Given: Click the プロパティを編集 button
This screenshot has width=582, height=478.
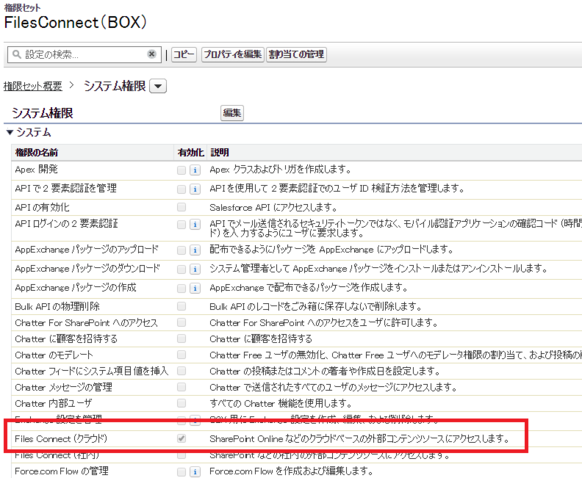Looking at the screenshot, I should tap(233, 55).
